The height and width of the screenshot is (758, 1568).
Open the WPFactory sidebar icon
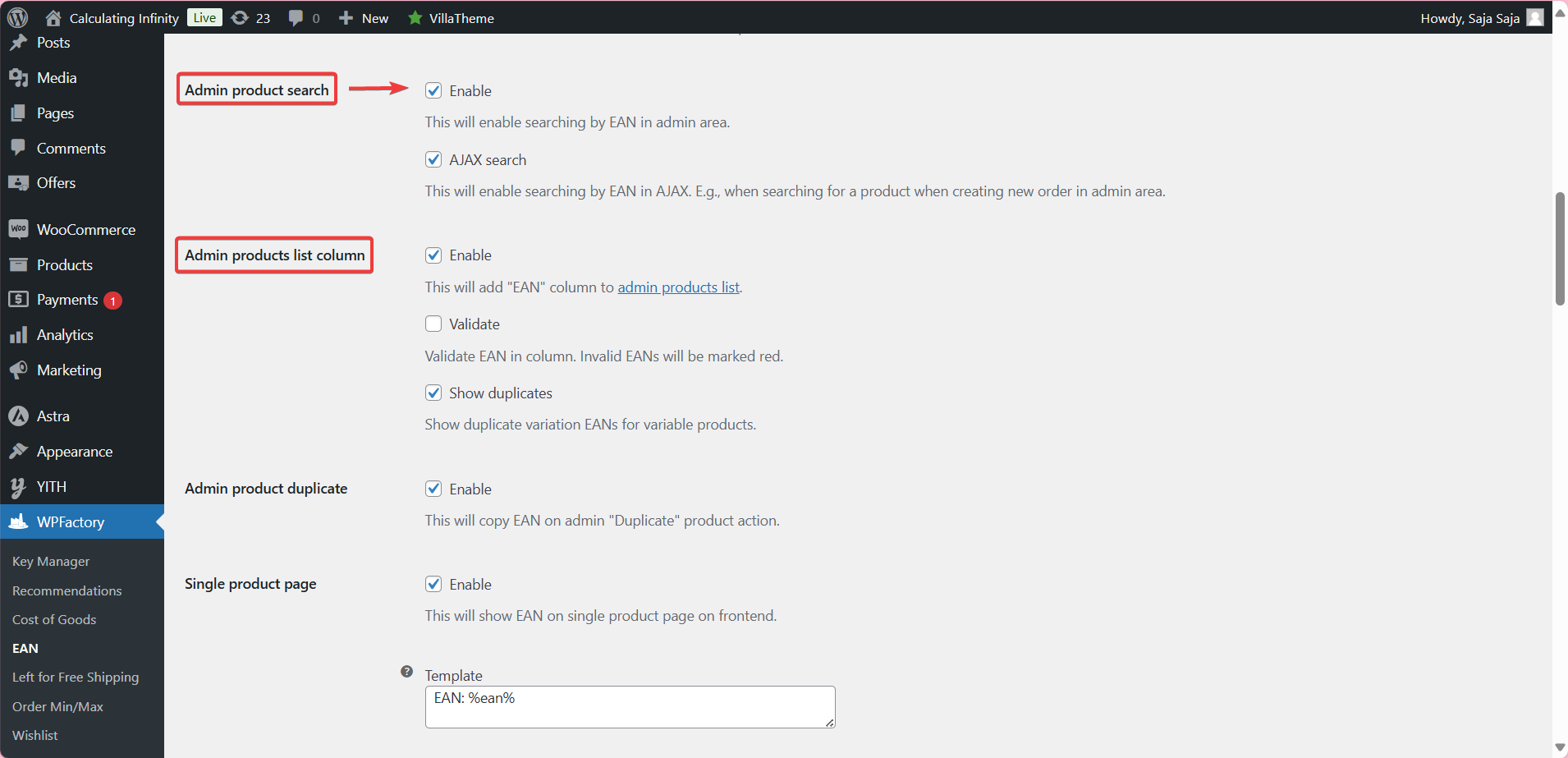tap(19, 521)
